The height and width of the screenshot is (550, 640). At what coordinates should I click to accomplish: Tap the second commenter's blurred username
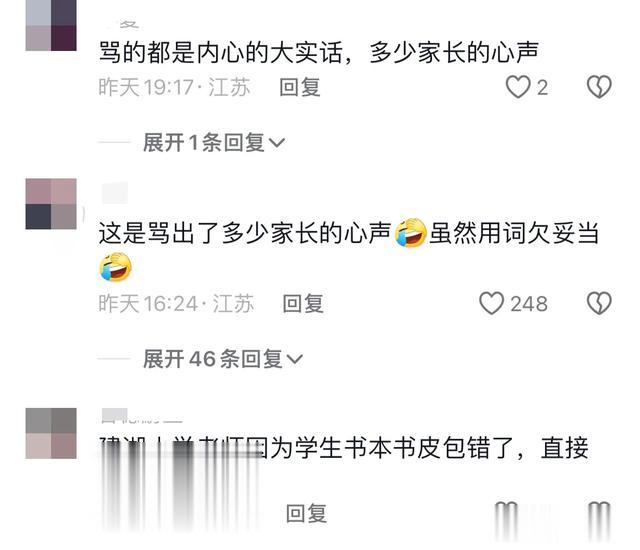click(x=115, y=193)
